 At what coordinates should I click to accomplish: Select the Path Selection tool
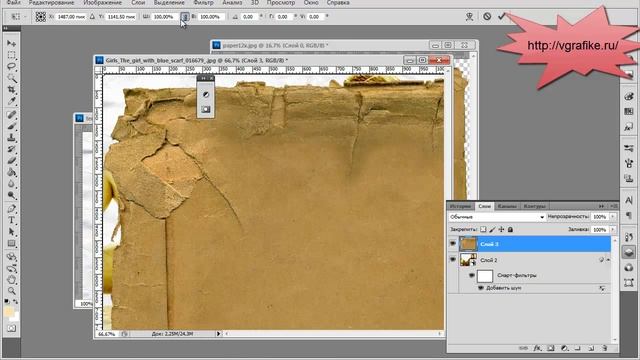tap(11, 232)
